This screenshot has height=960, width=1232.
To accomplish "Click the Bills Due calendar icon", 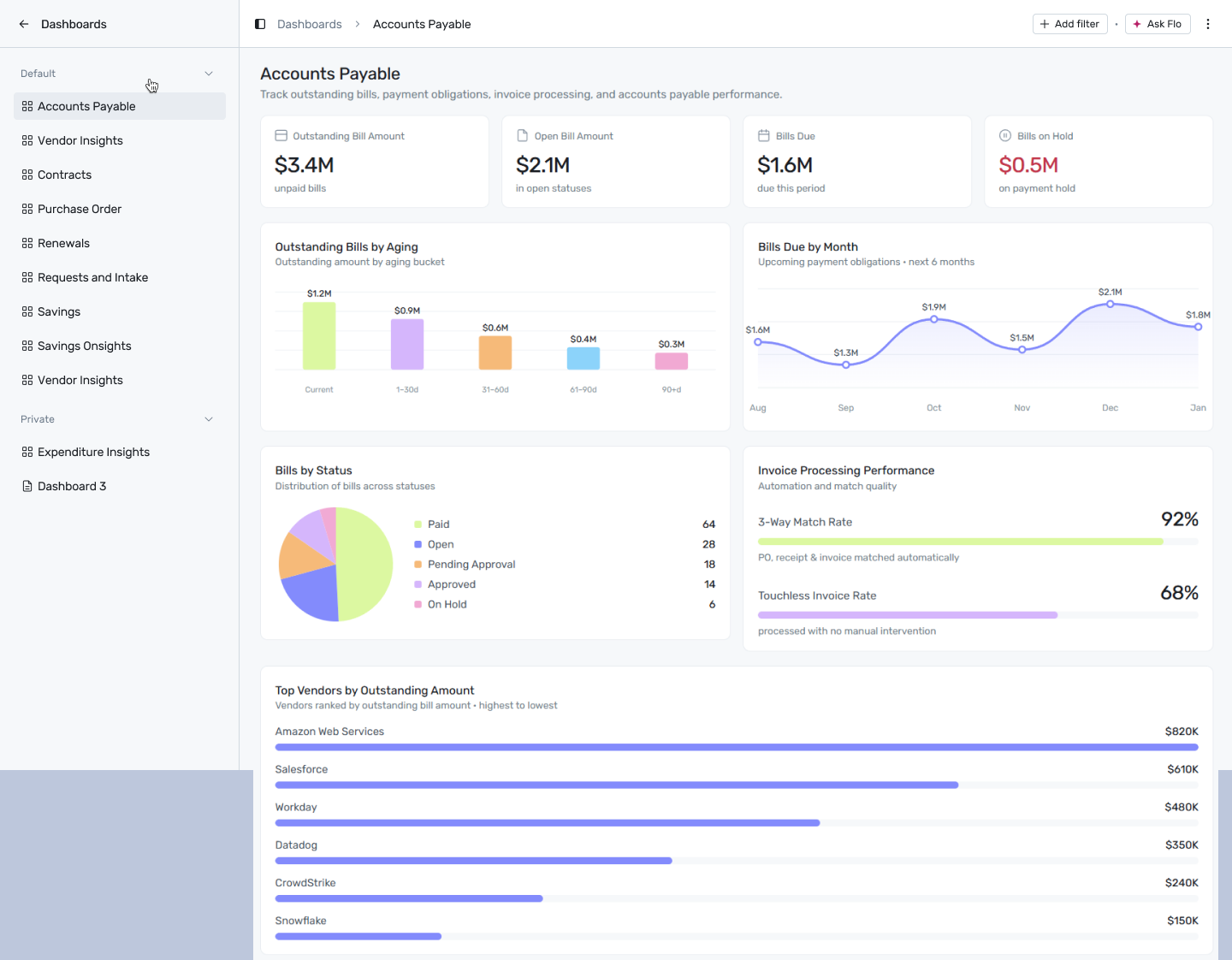I will [763, 136].
